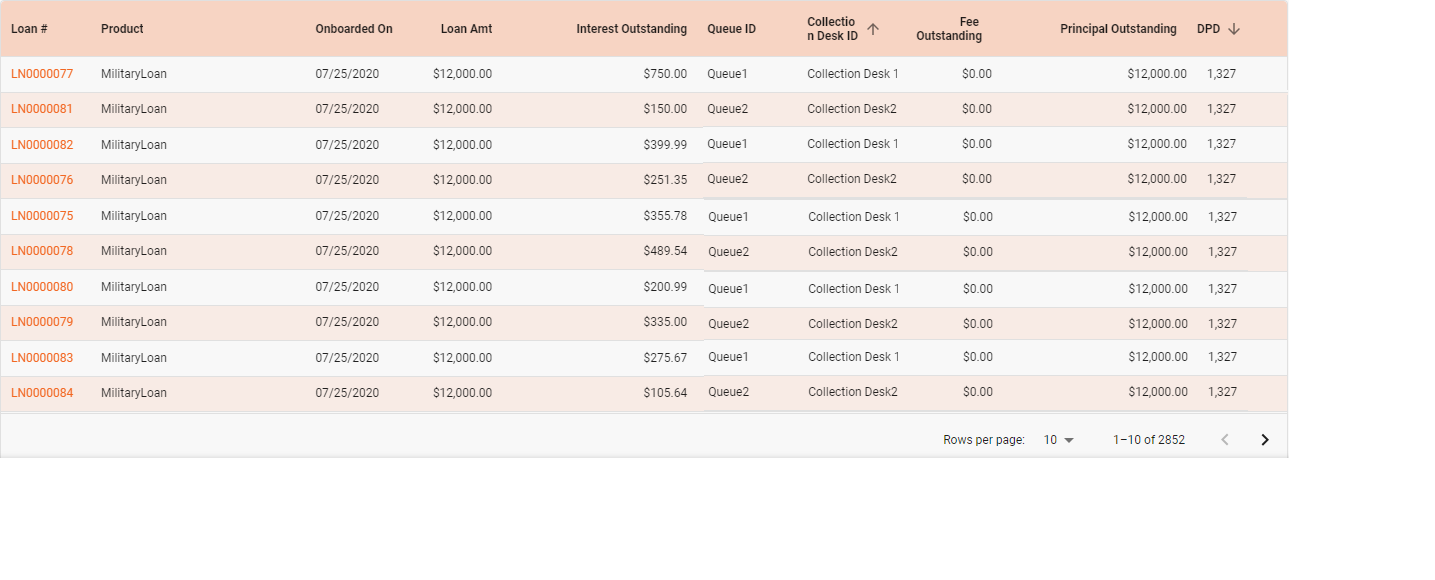Open loan LN0000083

pyautogui.click(x=42, y=358)
